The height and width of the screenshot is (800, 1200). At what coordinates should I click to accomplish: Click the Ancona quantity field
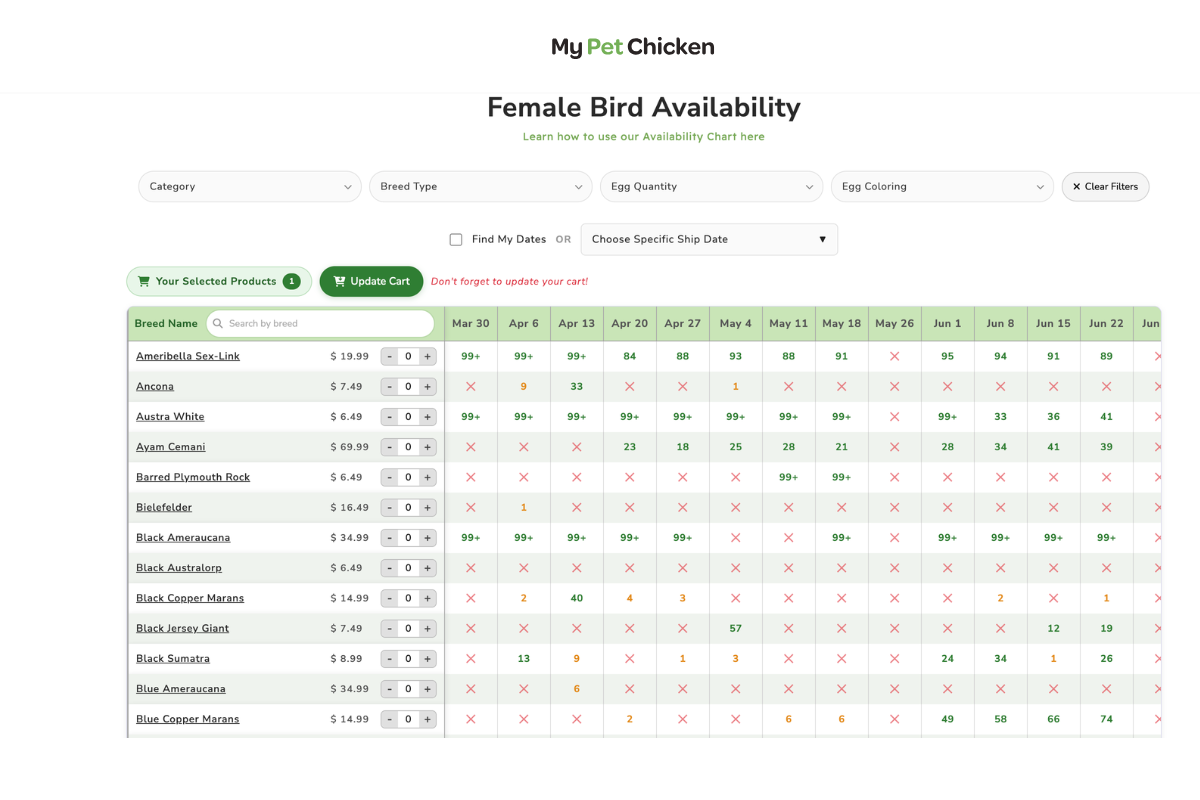click(408, 387)
